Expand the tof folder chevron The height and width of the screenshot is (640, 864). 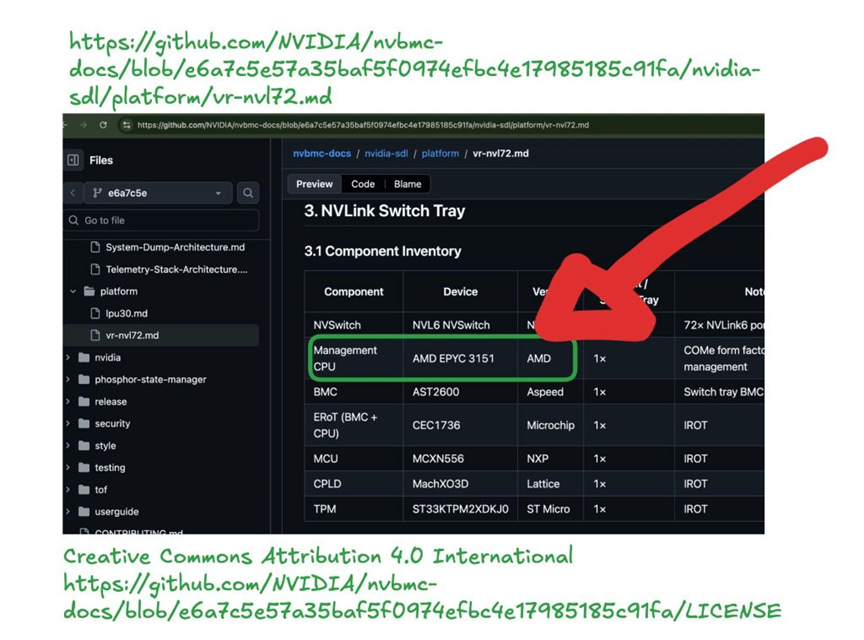pos(68,490)
